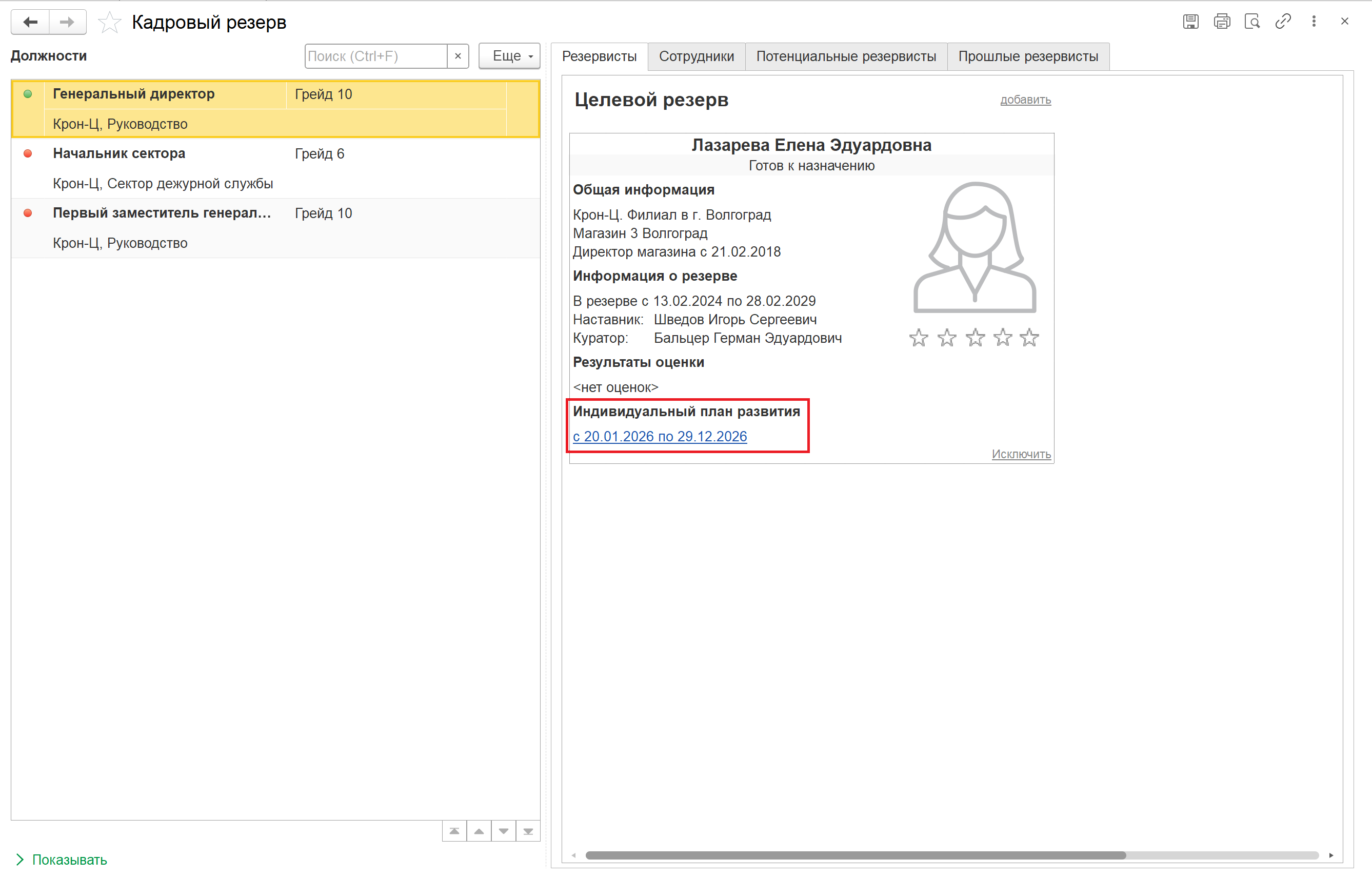Image resolution: width=1372 pixels, height=878 pixels.
Task: Click the back navigation arrow
Action: point(30,22)
